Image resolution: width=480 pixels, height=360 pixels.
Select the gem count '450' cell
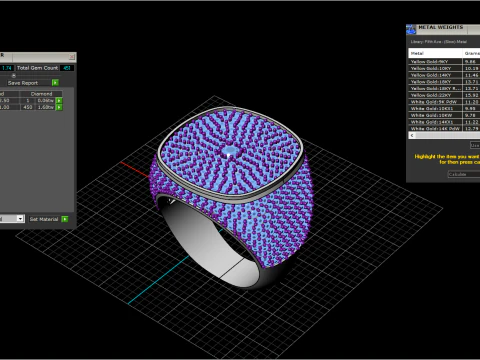(28, 107)
